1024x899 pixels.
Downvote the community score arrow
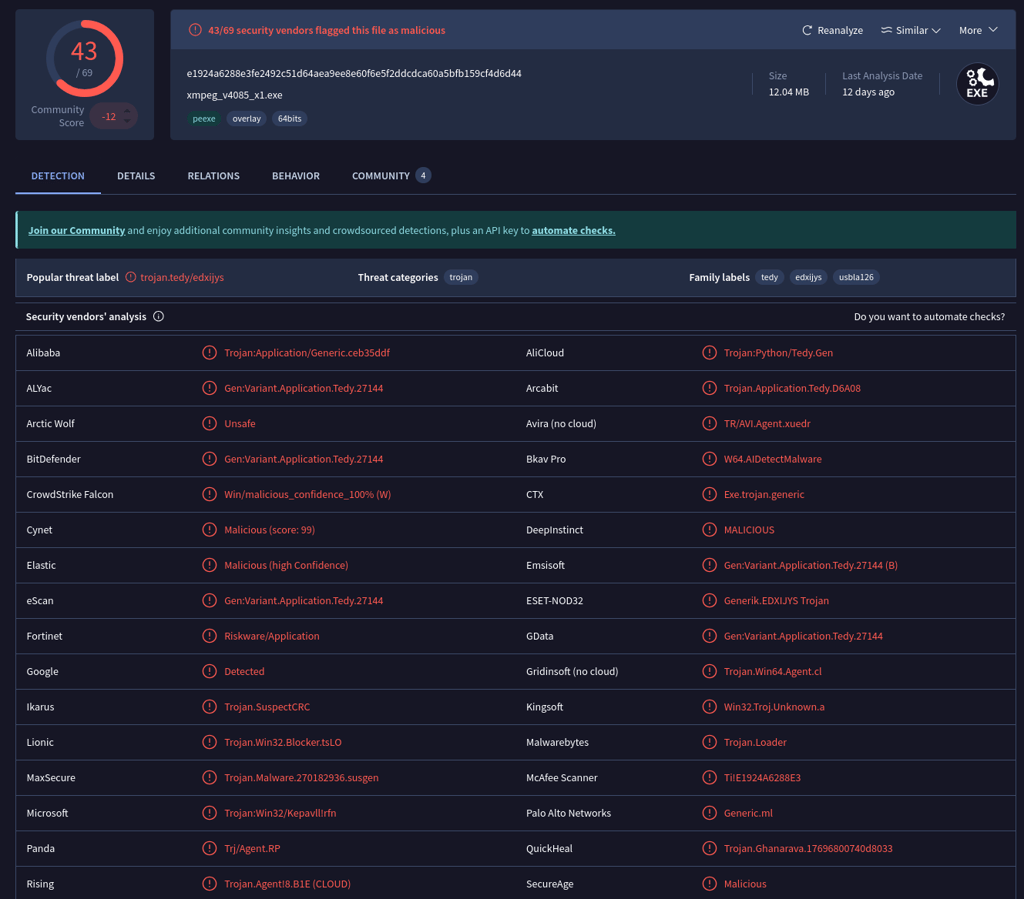[127, 121]
